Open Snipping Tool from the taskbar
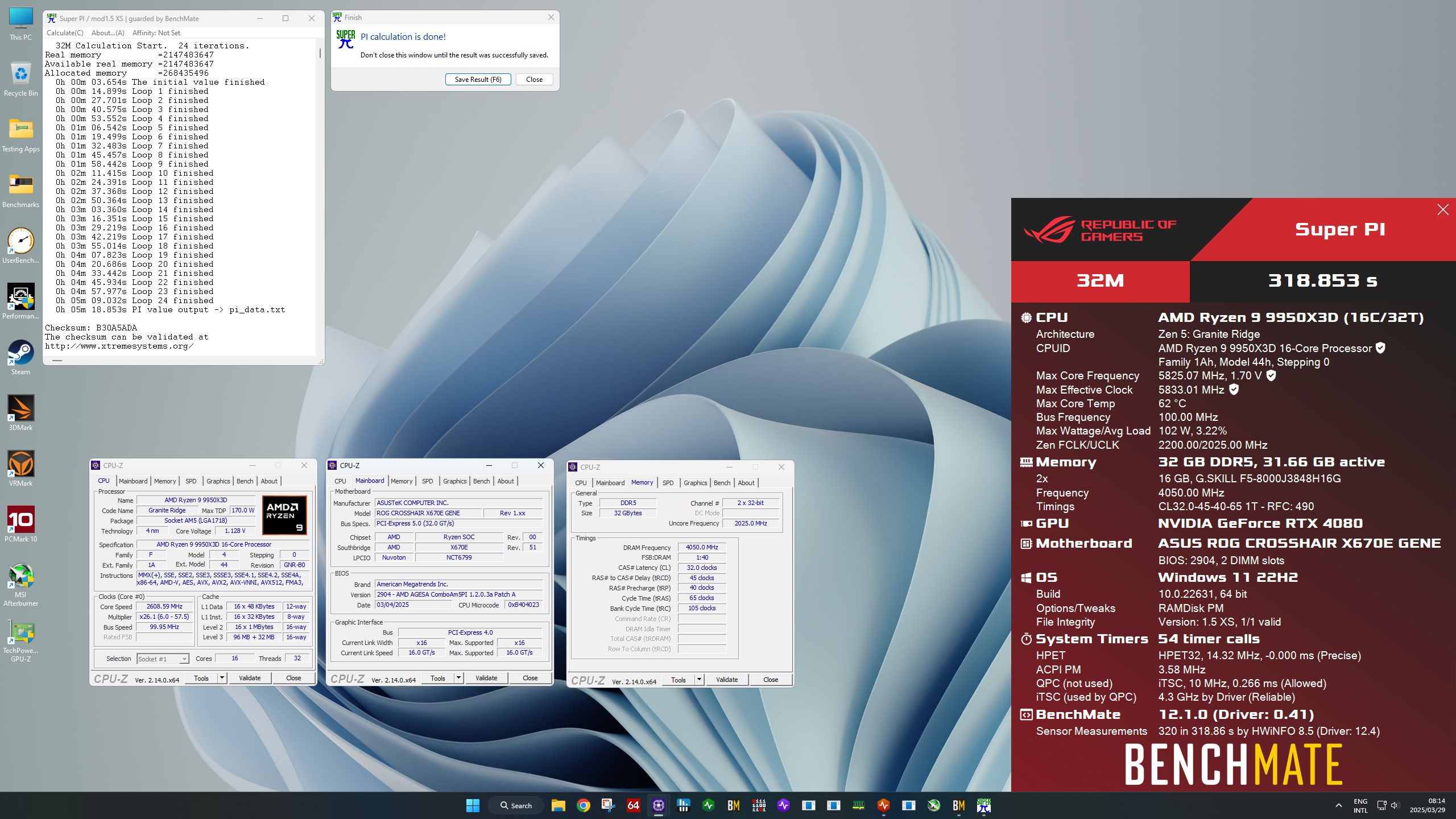The height and width of the screenshot is (819, 1456). pyautogui.click(x=608, y=805)
